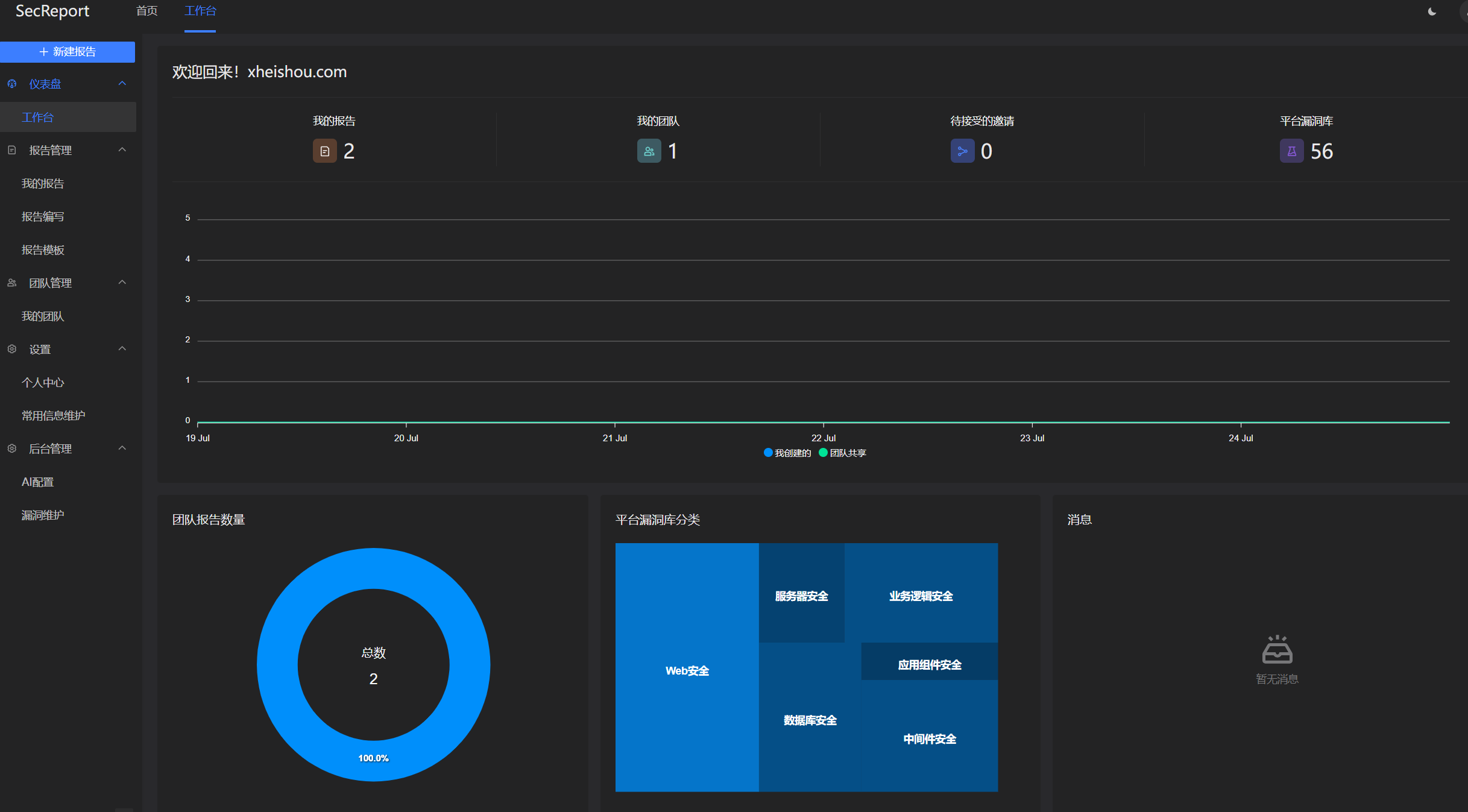Collapse the 仪表盘 menu chevron

click(122, 83)
